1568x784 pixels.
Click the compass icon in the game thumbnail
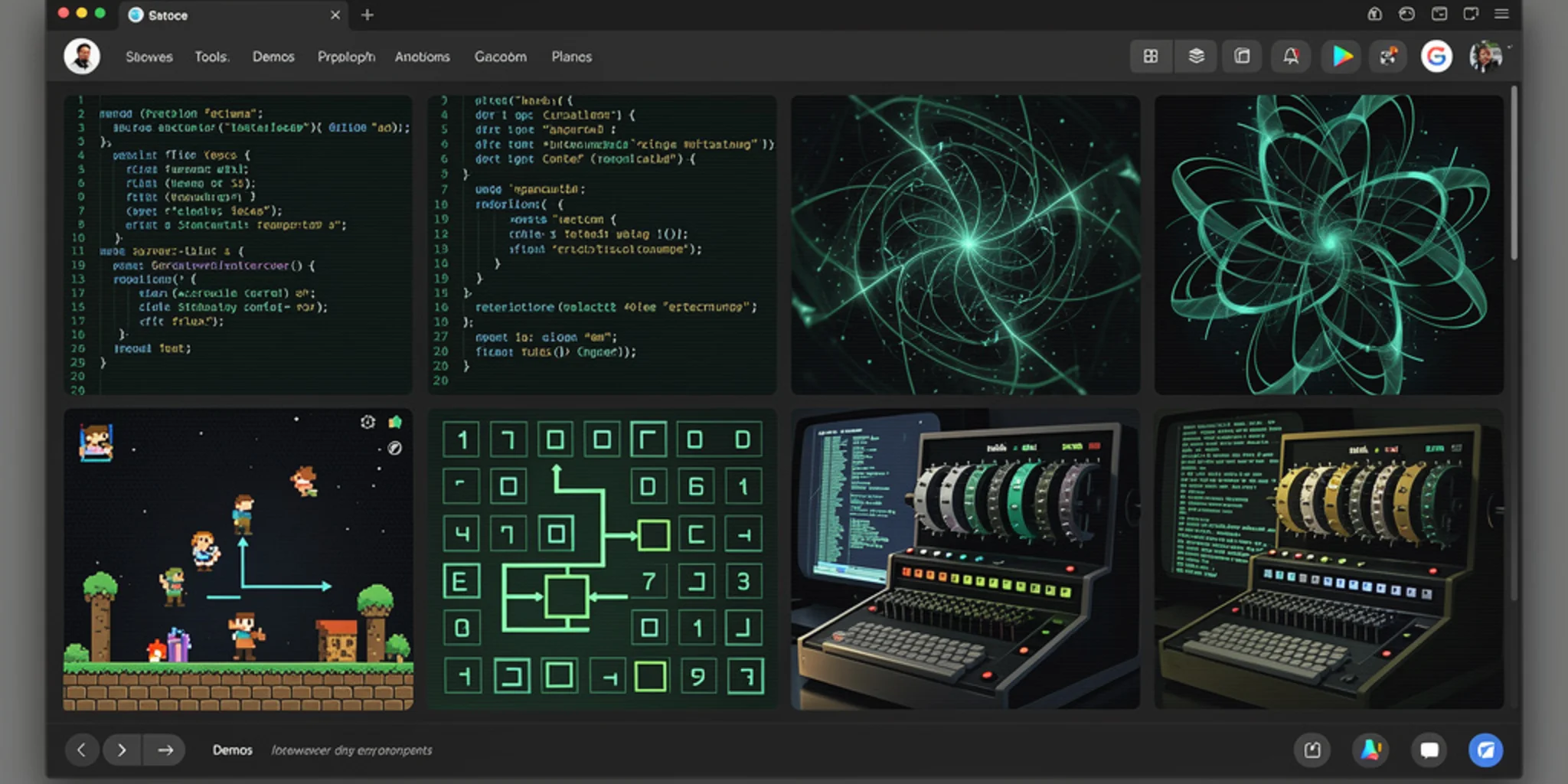click(x=395, y=448)
